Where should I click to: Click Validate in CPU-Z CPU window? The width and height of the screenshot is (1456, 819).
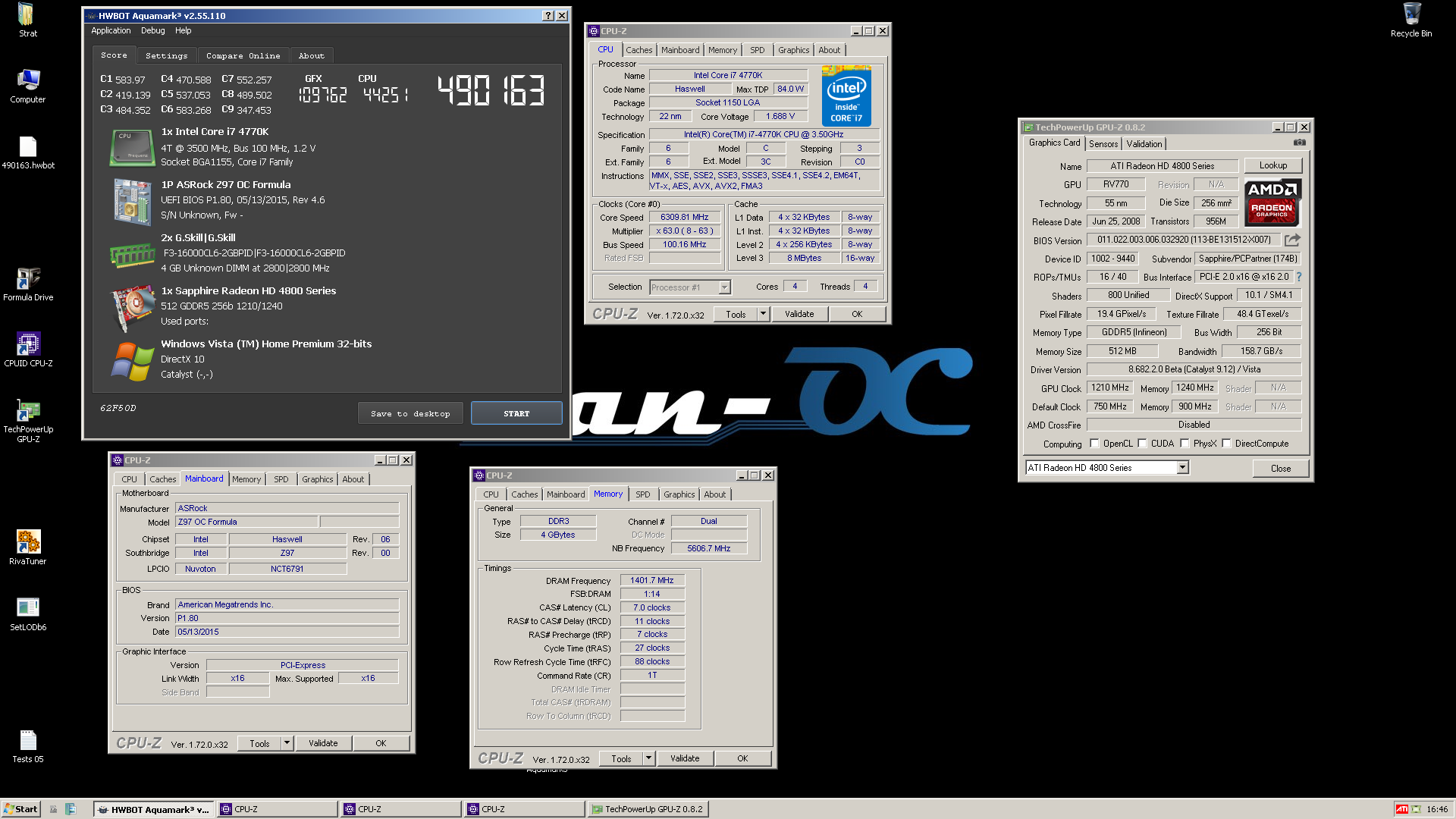[799, 314]
